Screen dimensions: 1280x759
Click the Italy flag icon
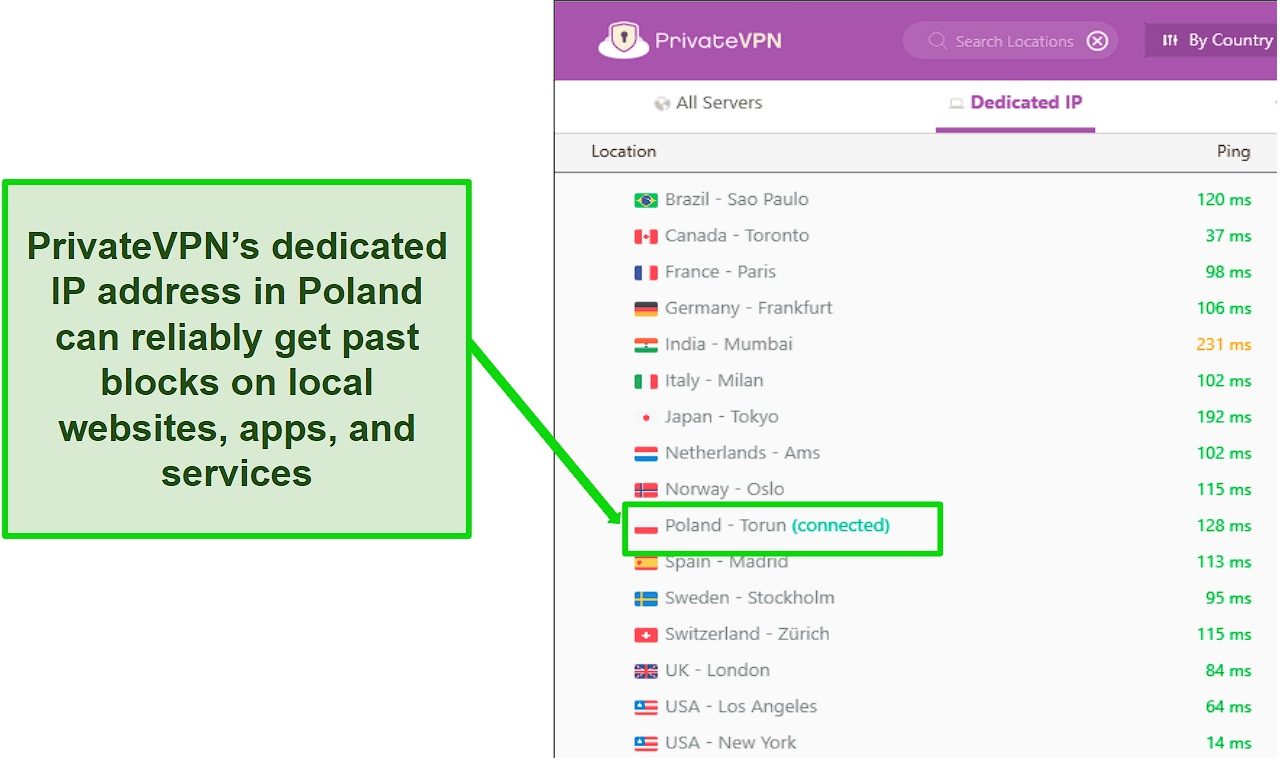646,381
